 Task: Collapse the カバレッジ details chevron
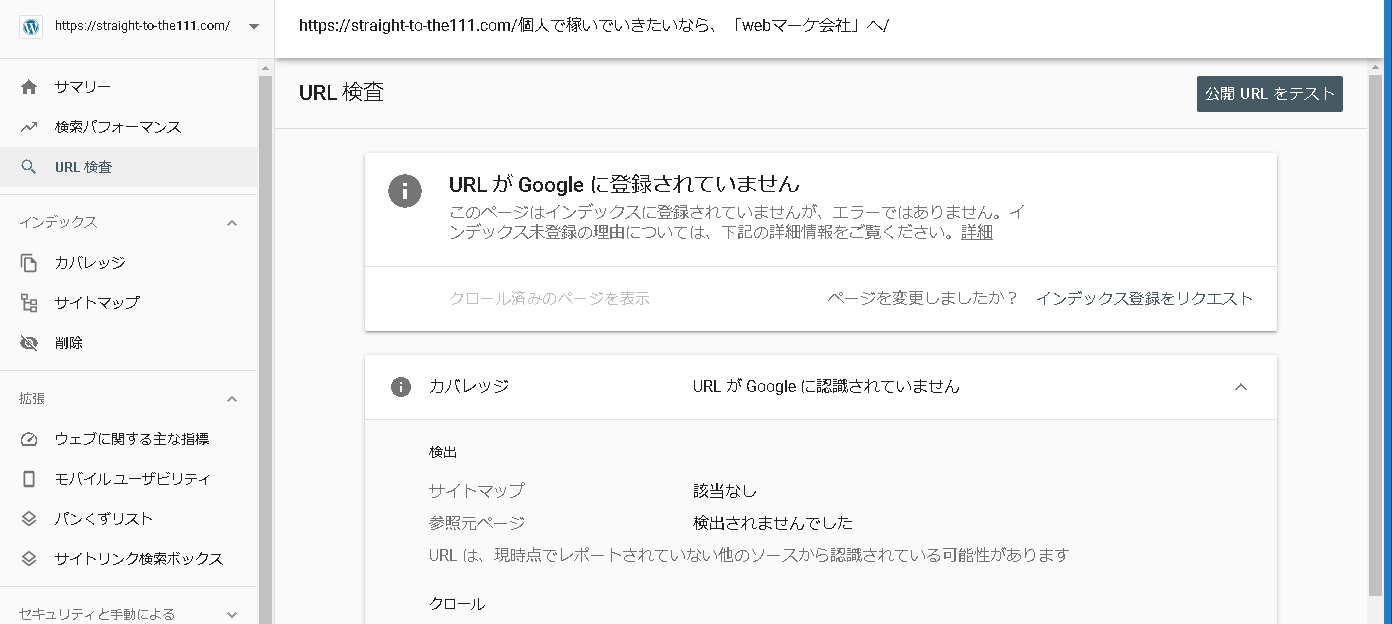(x=1241, y=387)
